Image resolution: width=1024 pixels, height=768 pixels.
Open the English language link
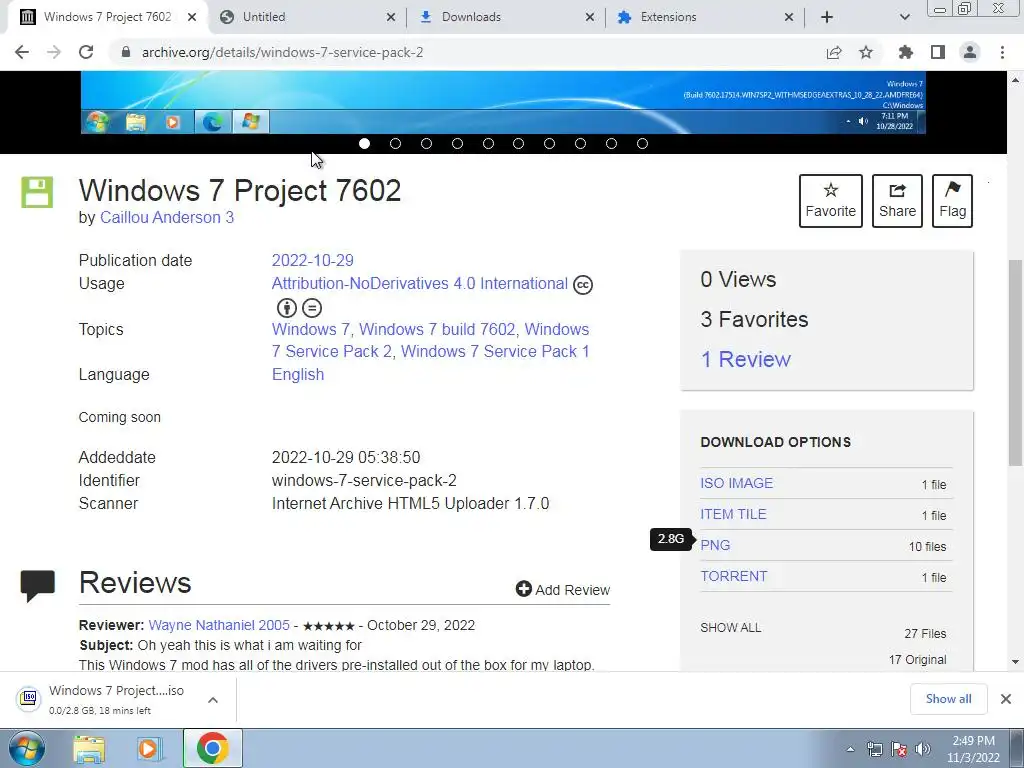298,374
